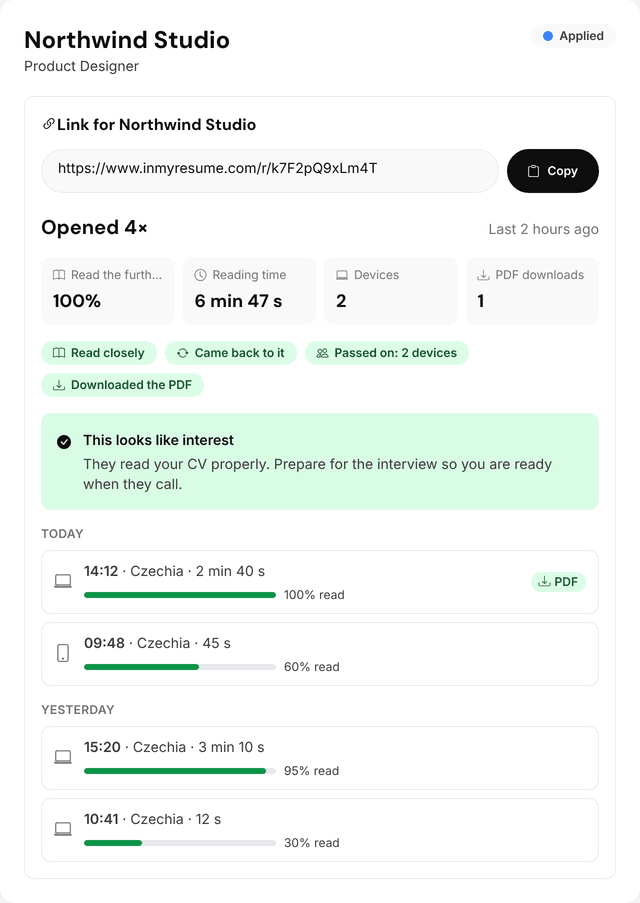Click the YESTERDAY section label

[x=78, y=710]
